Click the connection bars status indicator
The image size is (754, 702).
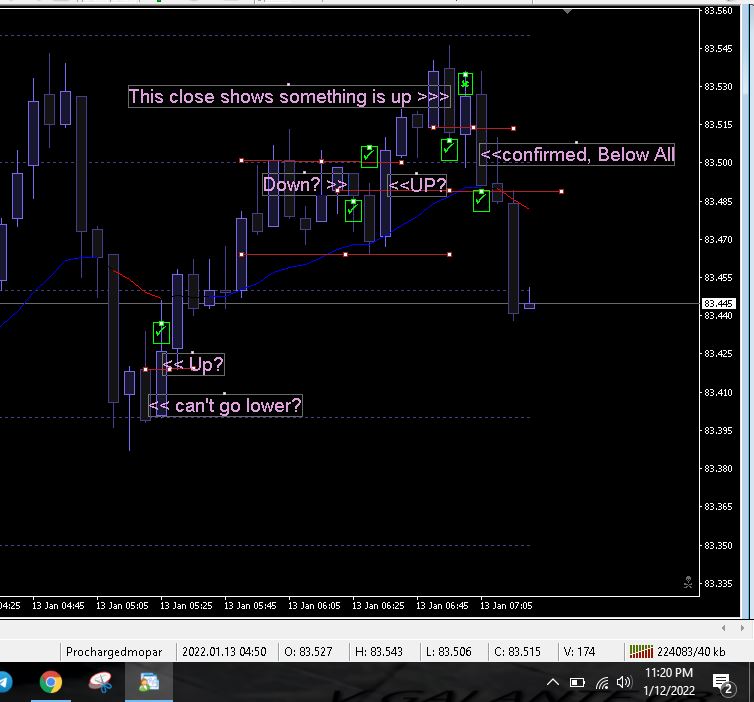pyautogui.click(x=641, y=652)
